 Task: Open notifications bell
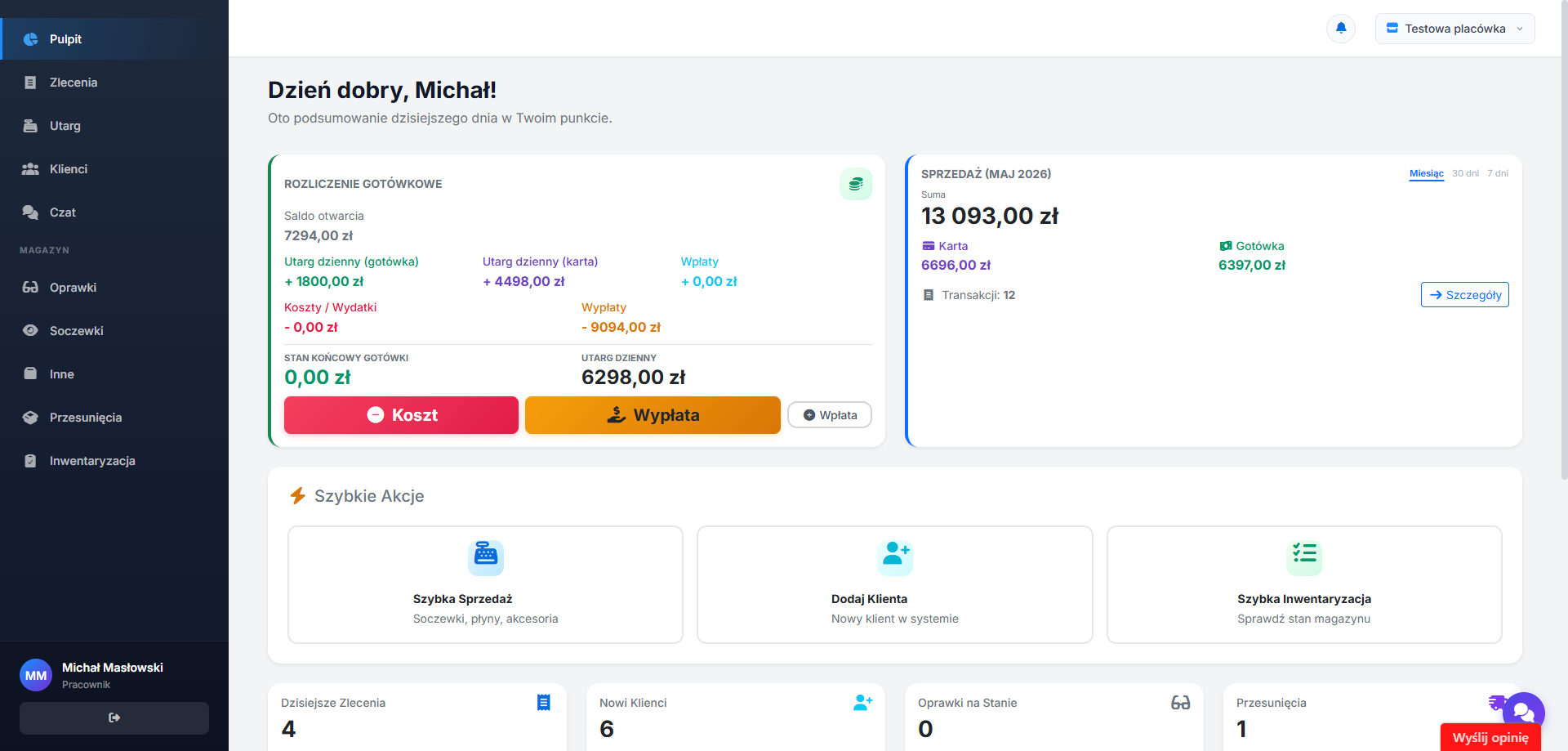click(1341, 29)
